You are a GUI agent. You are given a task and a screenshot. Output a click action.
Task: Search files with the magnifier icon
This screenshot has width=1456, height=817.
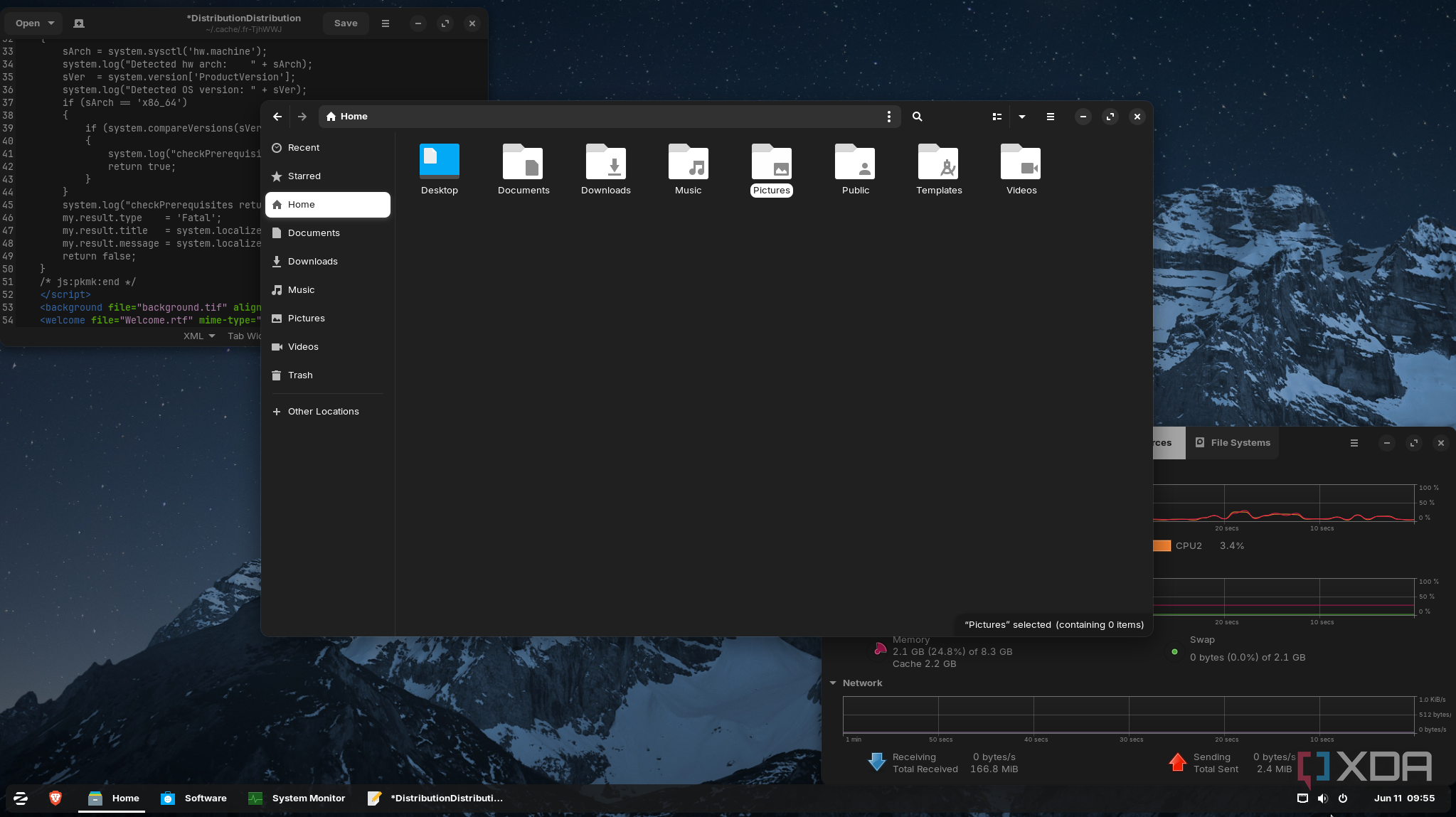coord(918,117)
